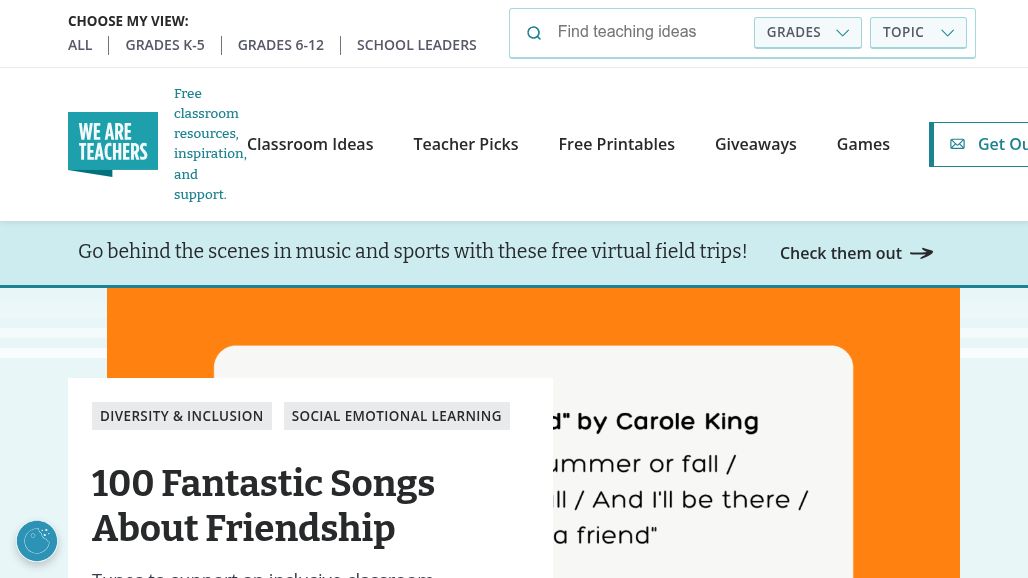Image resolution: width=1028 pixels, height=578 pixels.
Task: Click the search magnifier icon
Action: (534, 33)
